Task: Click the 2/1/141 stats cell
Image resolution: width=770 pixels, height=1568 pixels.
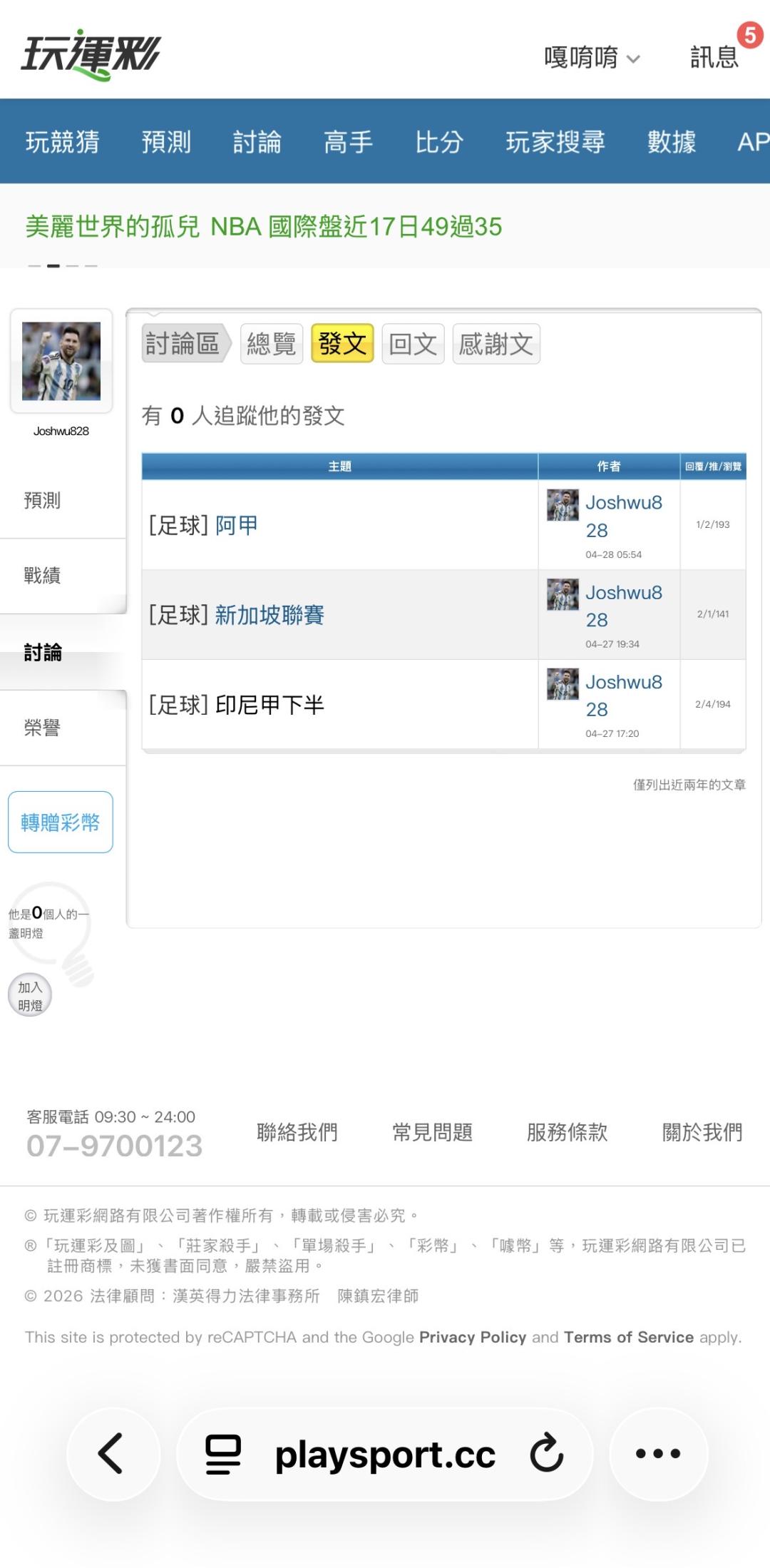Action: (713, 614)
